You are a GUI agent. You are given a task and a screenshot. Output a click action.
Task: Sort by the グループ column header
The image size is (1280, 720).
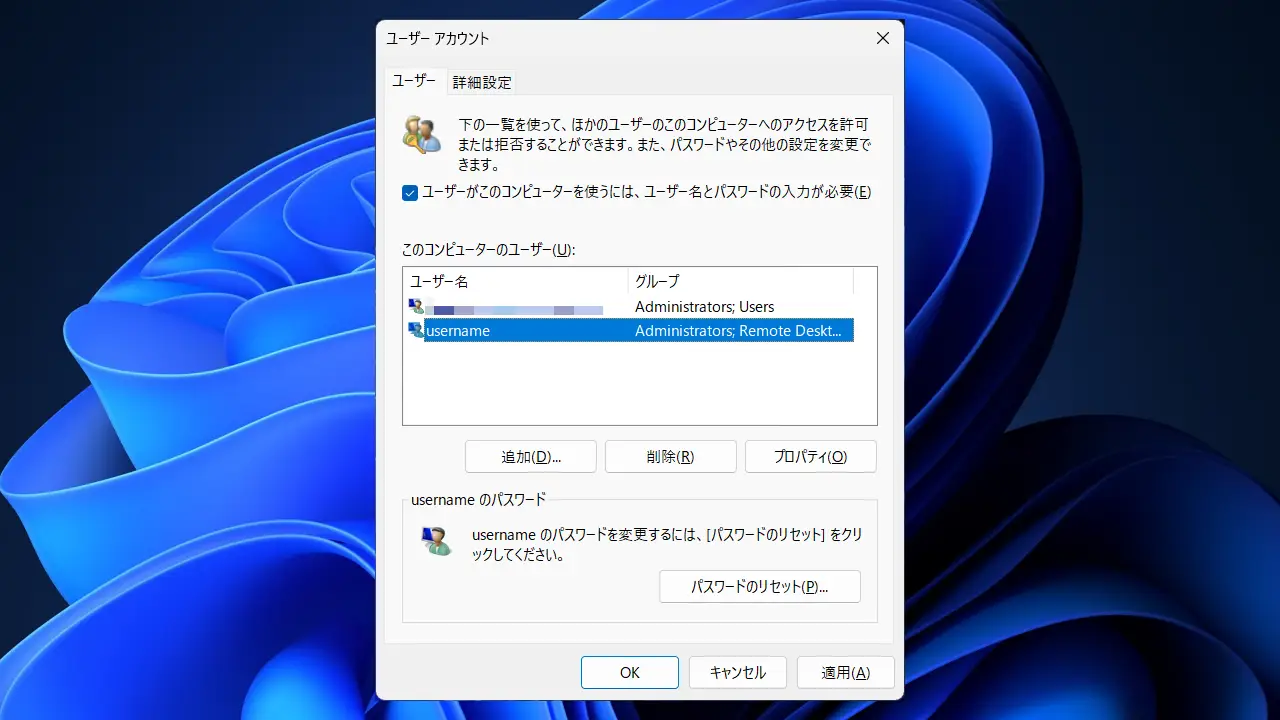740,281
